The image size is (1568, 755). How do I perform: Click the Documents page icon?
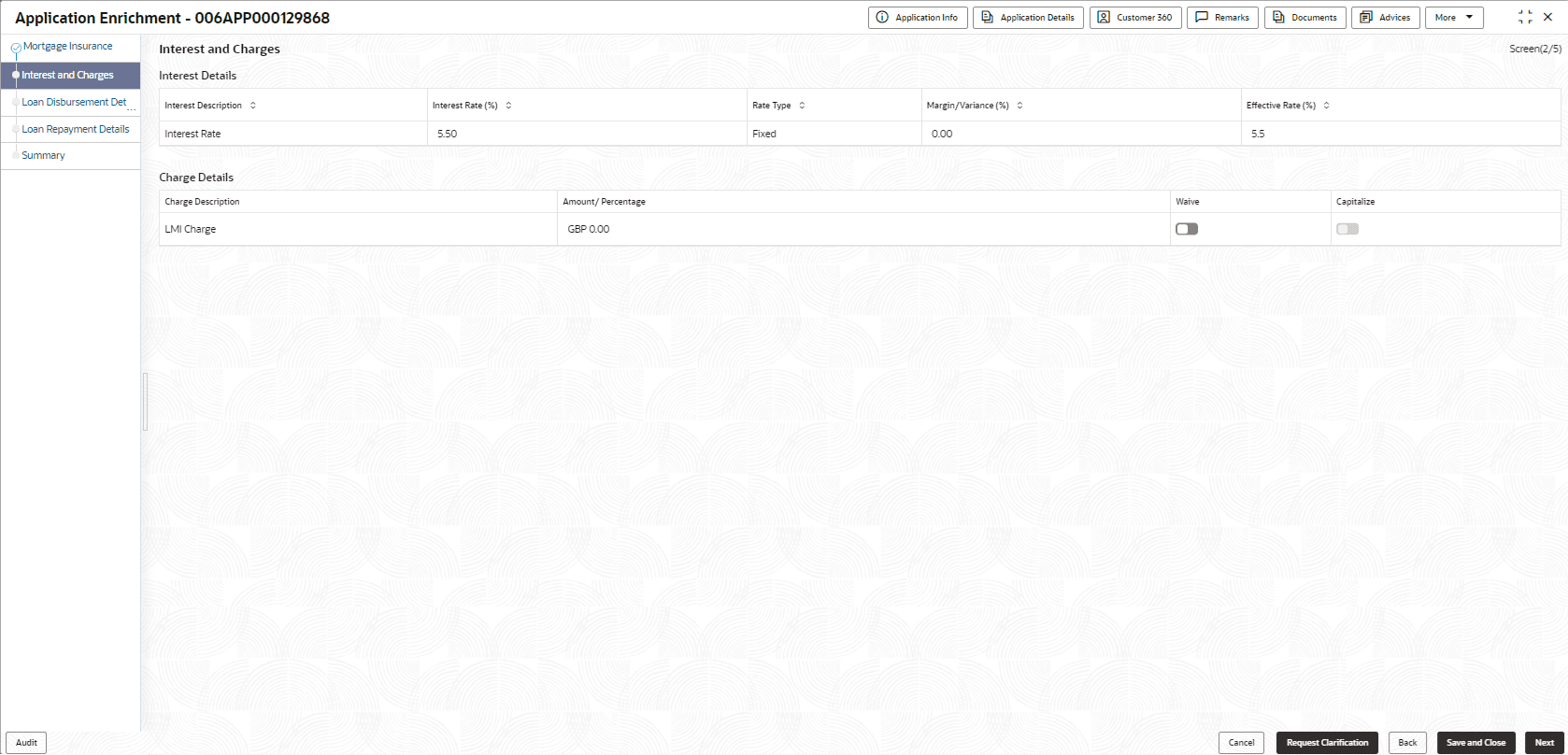1279,18
